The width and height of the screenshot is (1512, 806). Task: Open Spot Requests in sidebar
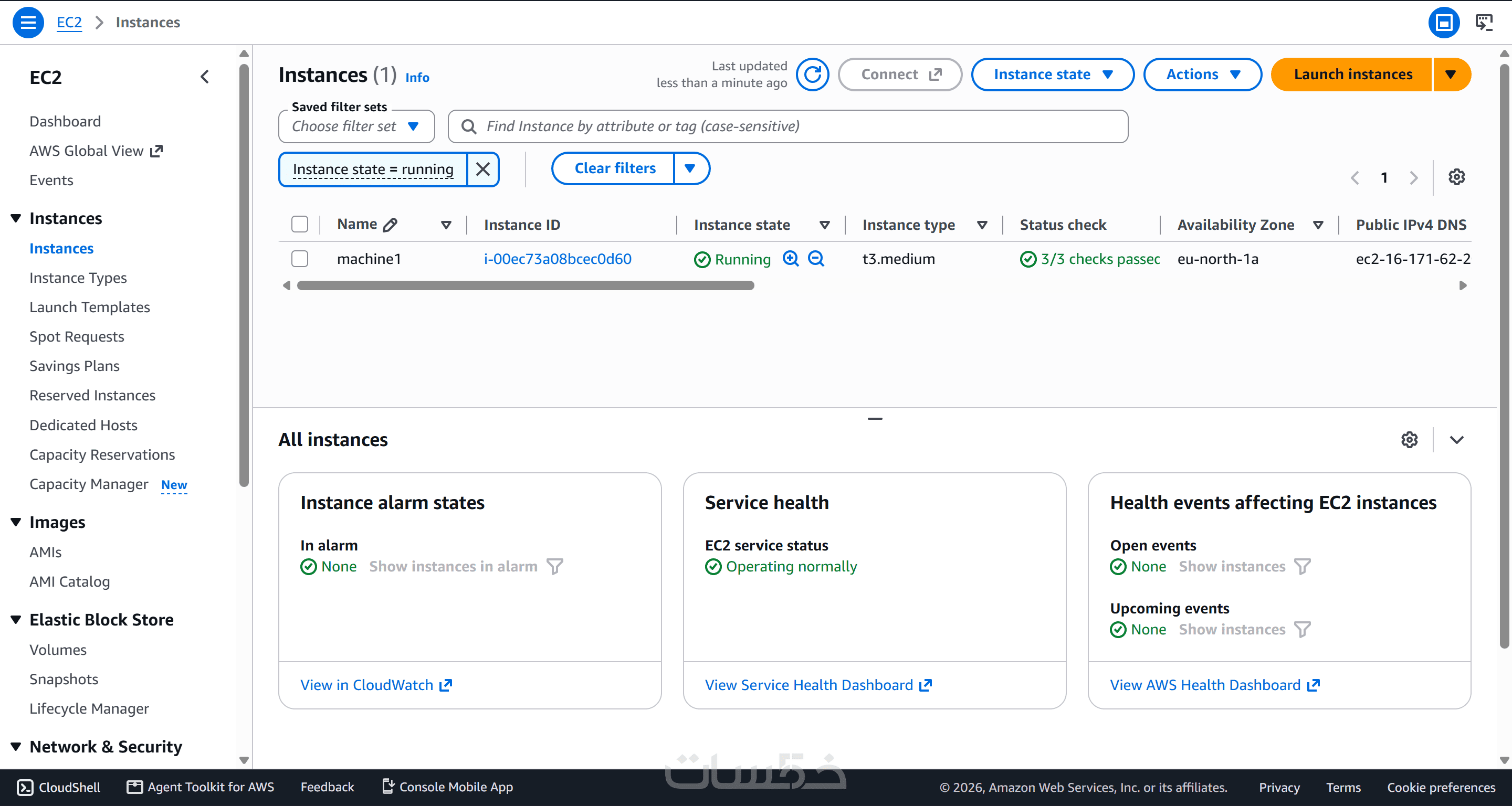pos(77,336)
